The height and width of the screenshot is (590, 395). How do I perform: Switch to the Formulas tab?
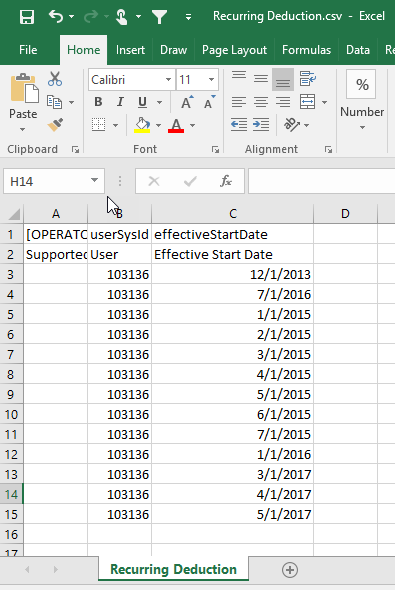(306, 50)
